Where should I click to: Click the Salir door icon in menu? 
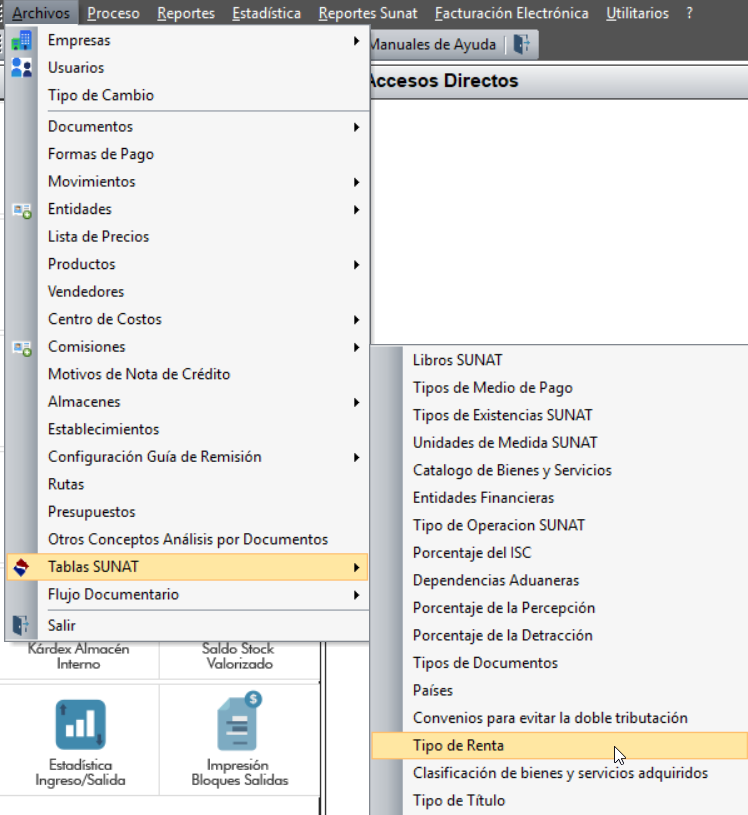(21, 624)
